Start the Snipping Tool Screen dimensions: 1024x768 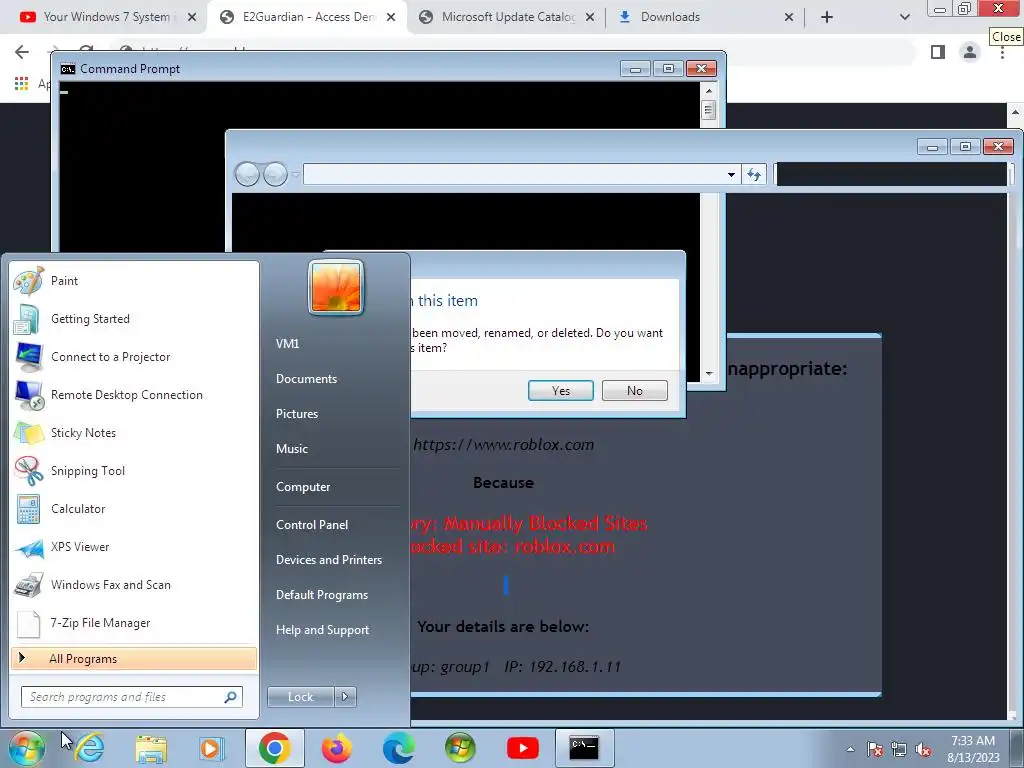coord(134,471)
